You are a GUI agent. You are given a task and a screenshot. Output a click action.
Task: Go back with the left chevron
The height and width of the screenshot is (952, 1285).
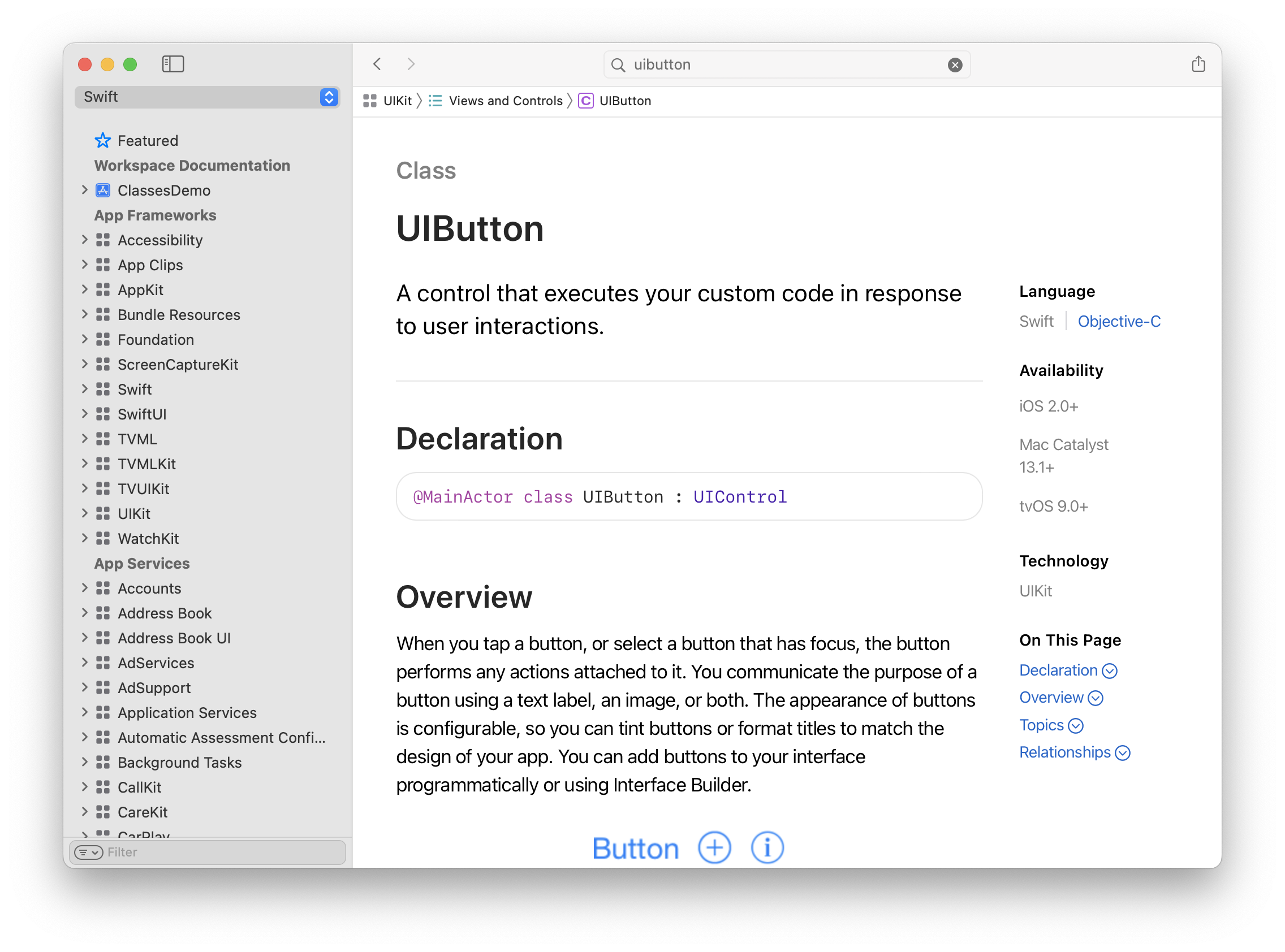coord(378,64)
